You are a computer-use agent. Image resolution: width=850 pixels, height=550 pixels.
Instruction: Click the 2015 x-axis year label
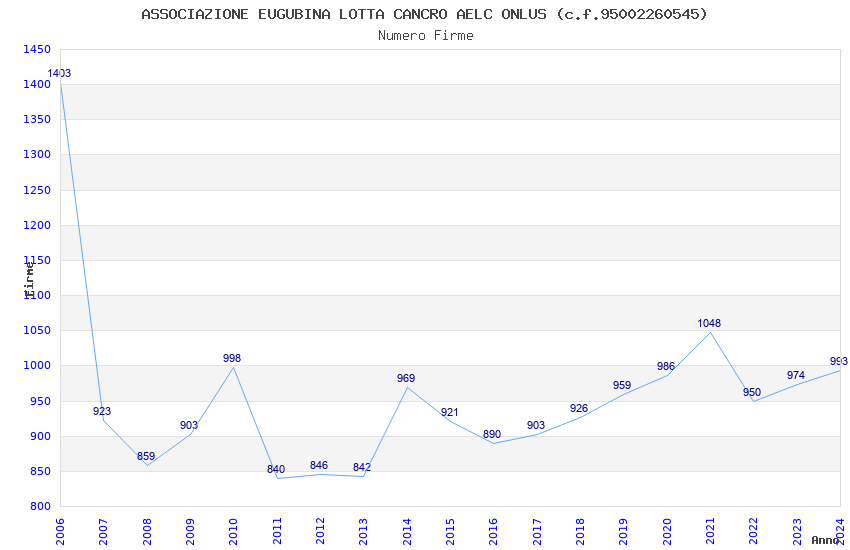450,532
